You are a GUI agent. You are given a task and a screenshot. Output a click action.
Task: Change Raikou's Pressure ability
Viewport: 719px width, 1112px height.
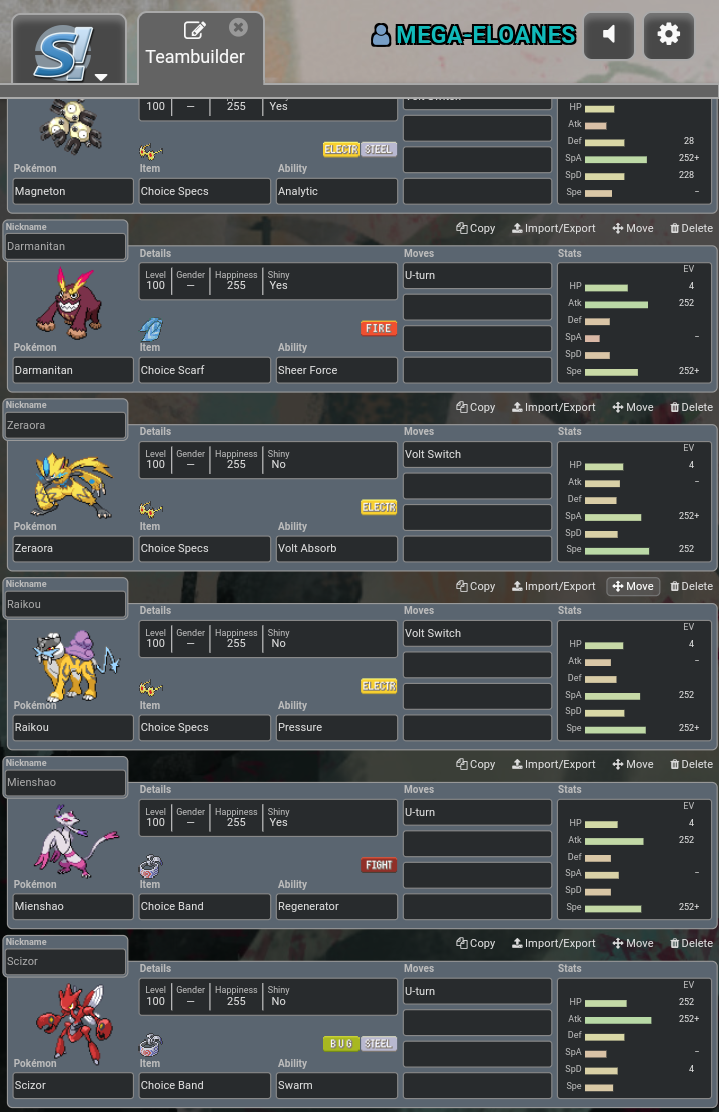coord(337,728)
